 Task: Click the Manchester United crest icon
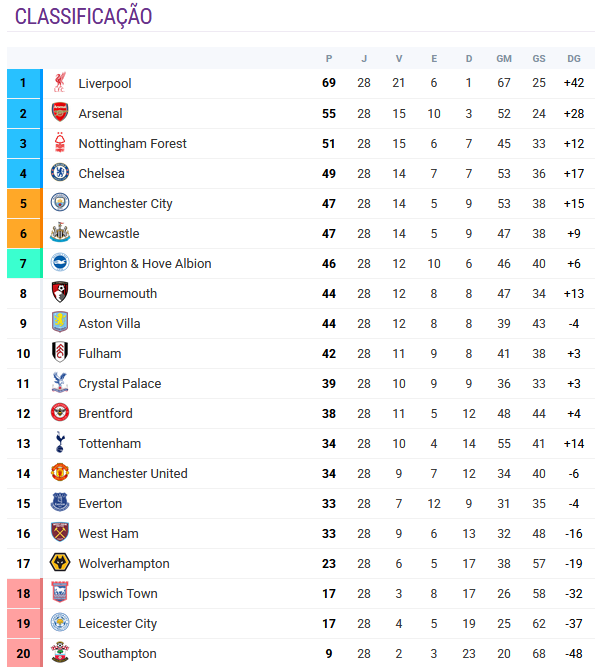60,473
